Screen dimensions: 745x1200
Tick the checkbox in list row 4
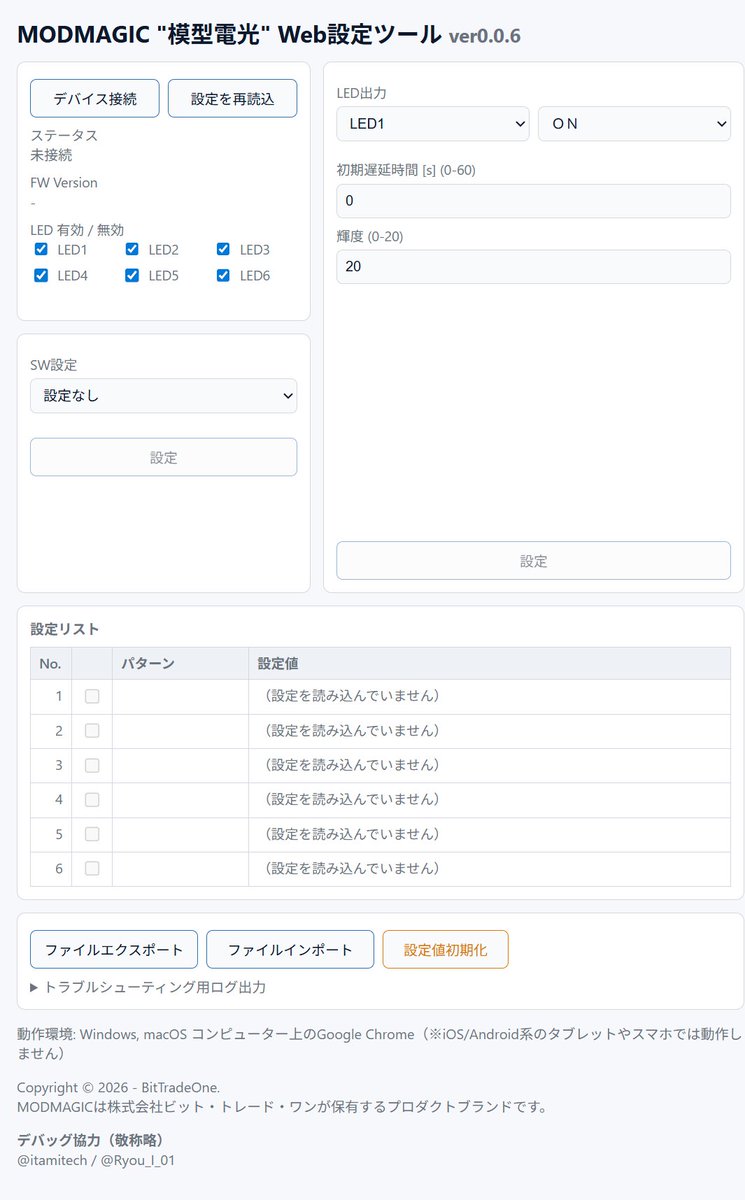tap(92, 800)
